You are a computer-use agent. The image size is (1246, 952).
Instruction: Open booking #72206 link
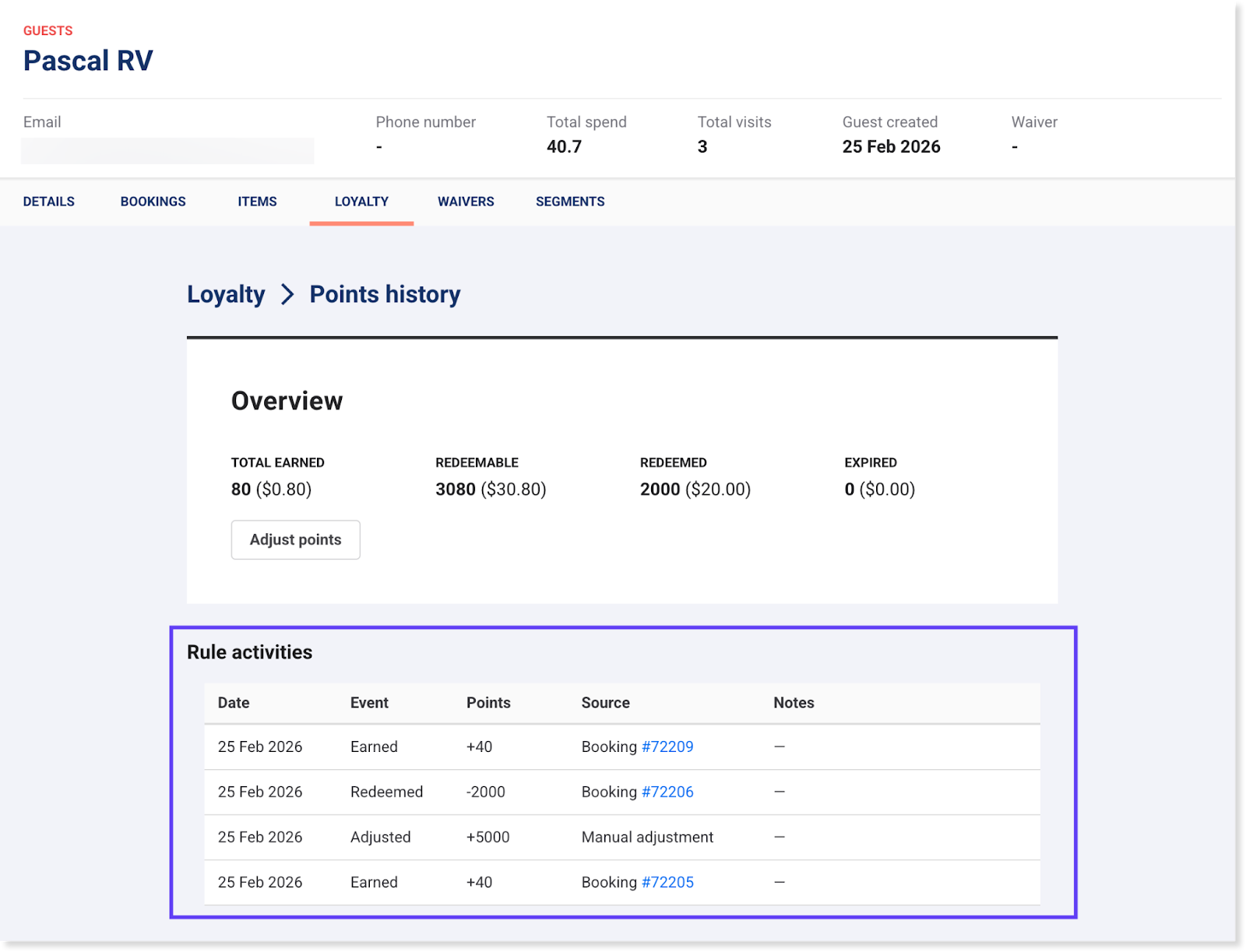click(x=667, y=792)
